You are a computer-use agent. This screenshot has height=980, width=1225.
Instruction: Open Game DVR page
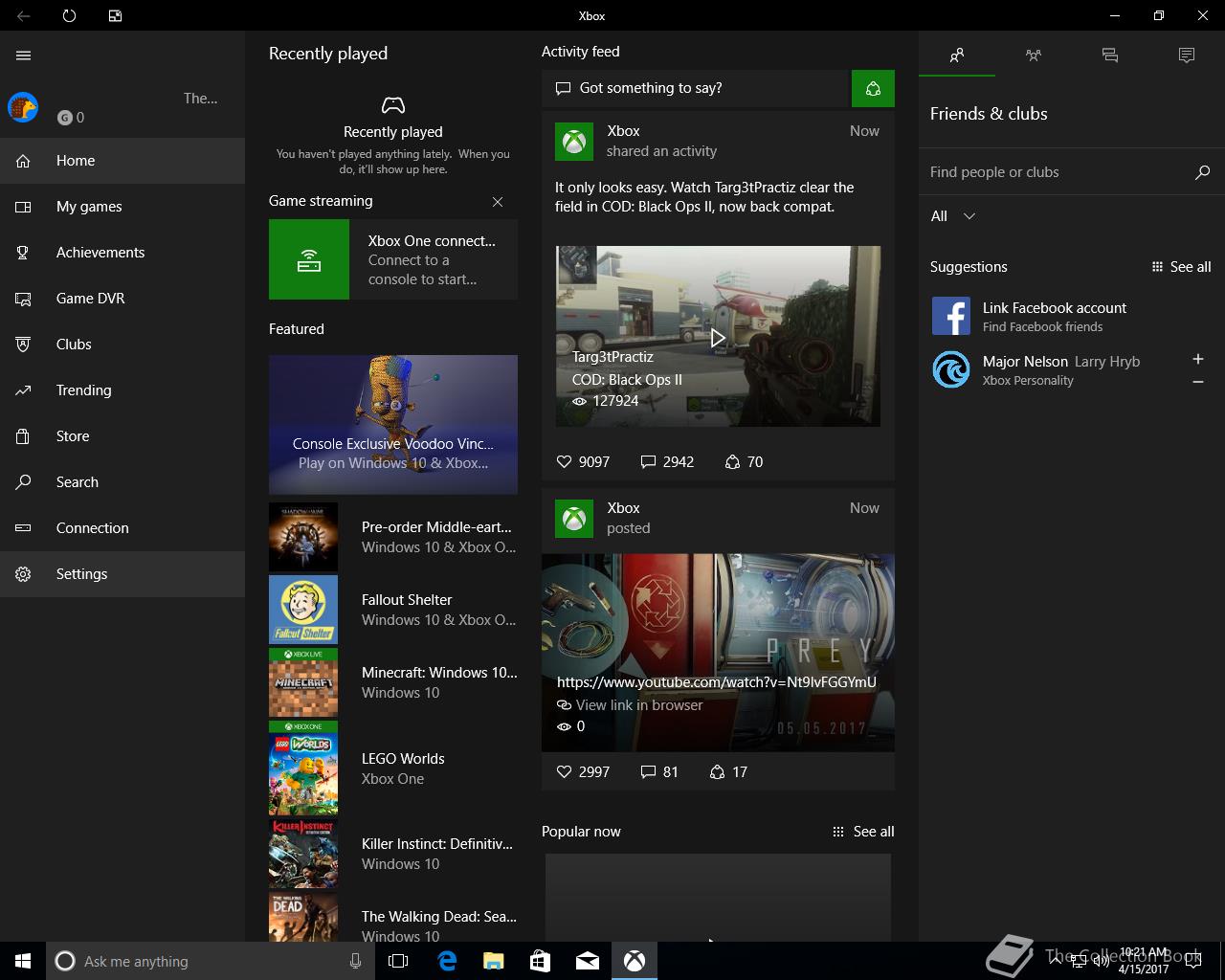coord(122,299)
